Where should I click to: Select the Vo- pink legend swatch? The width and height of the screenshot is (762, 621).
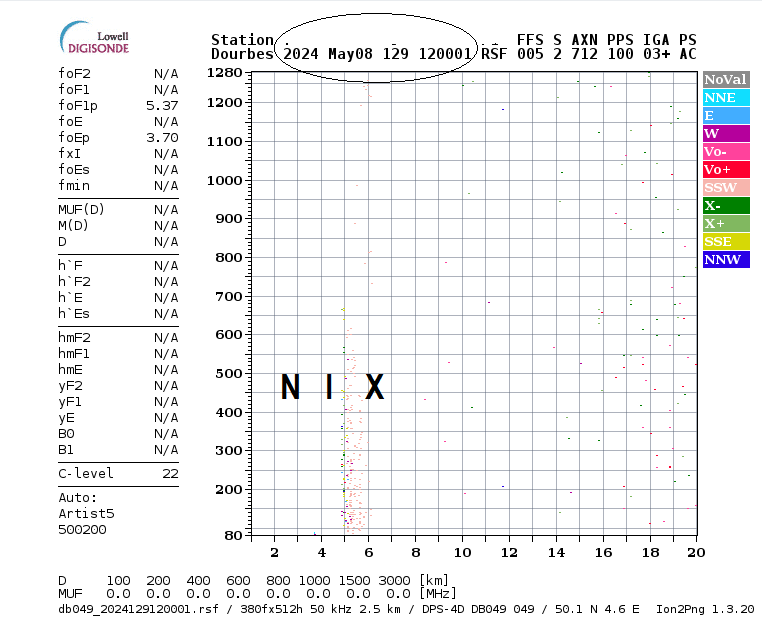[x=725, y=152]
